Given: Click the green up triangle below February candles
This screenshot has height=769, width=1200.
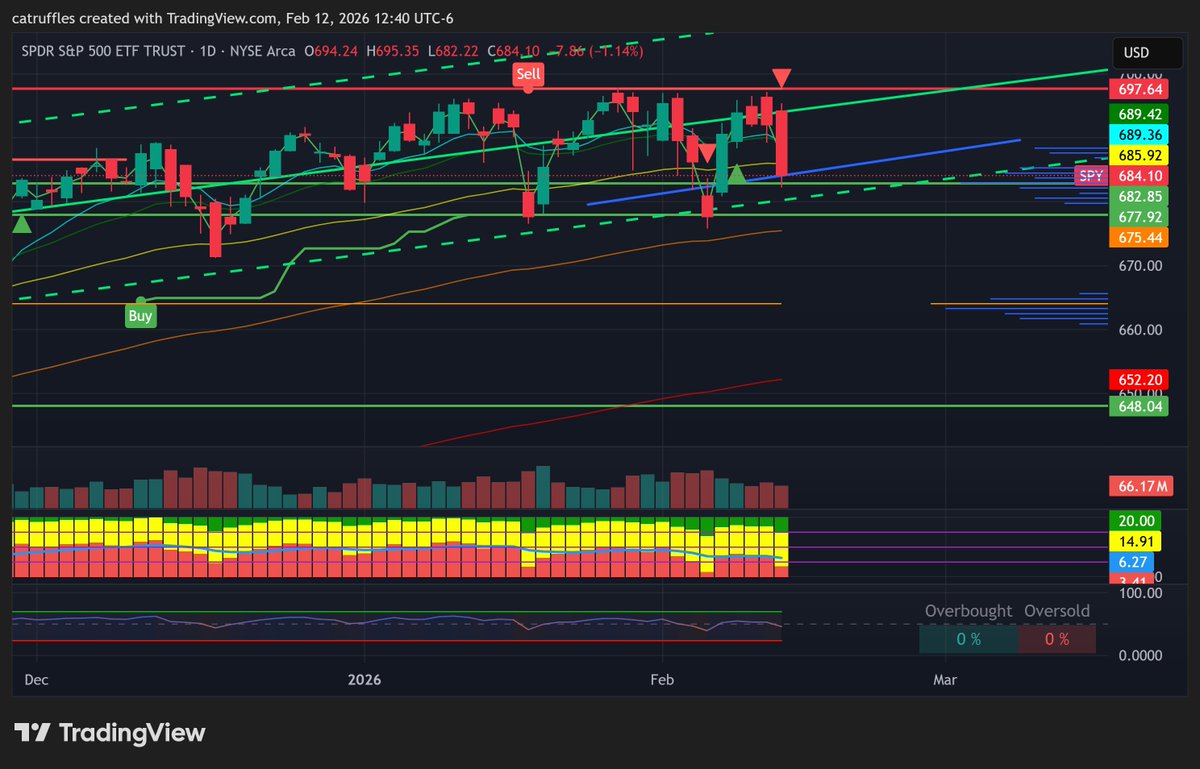Looking at the screenshot, I should (x=736, y=175).
